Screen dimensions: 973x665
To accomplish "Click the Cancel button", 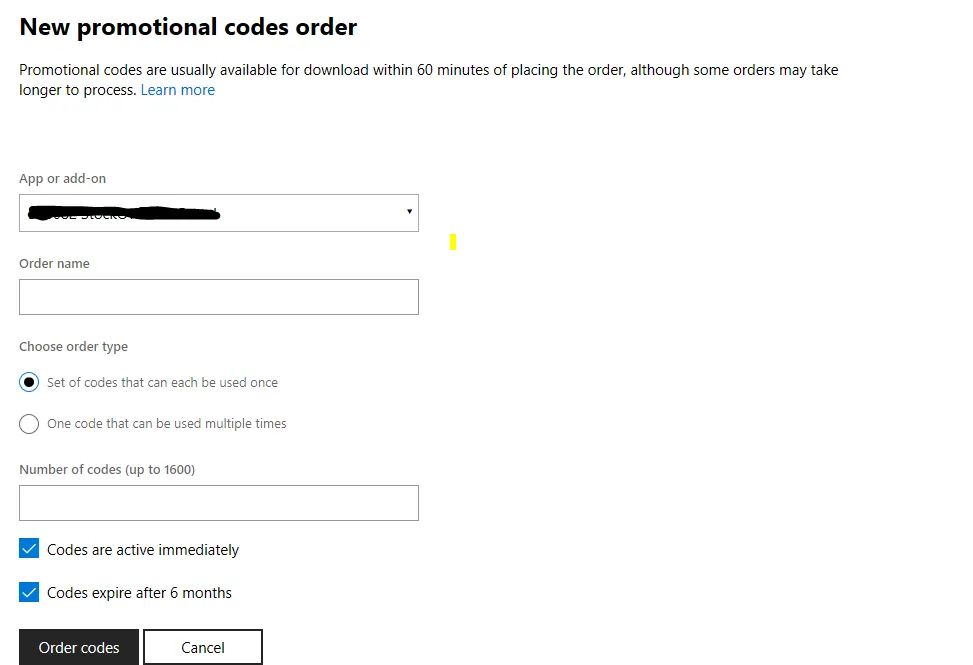I will 202,647.
